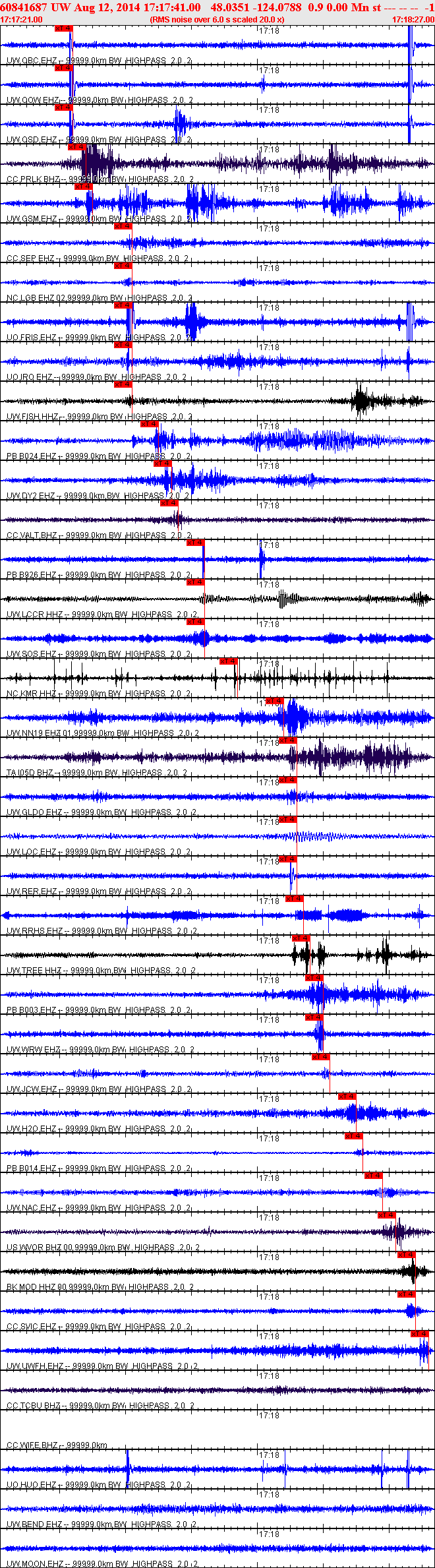Click the CC.PRLK.BHZ station label
This screenshot has height=1568, width=435.
[34, 179]
